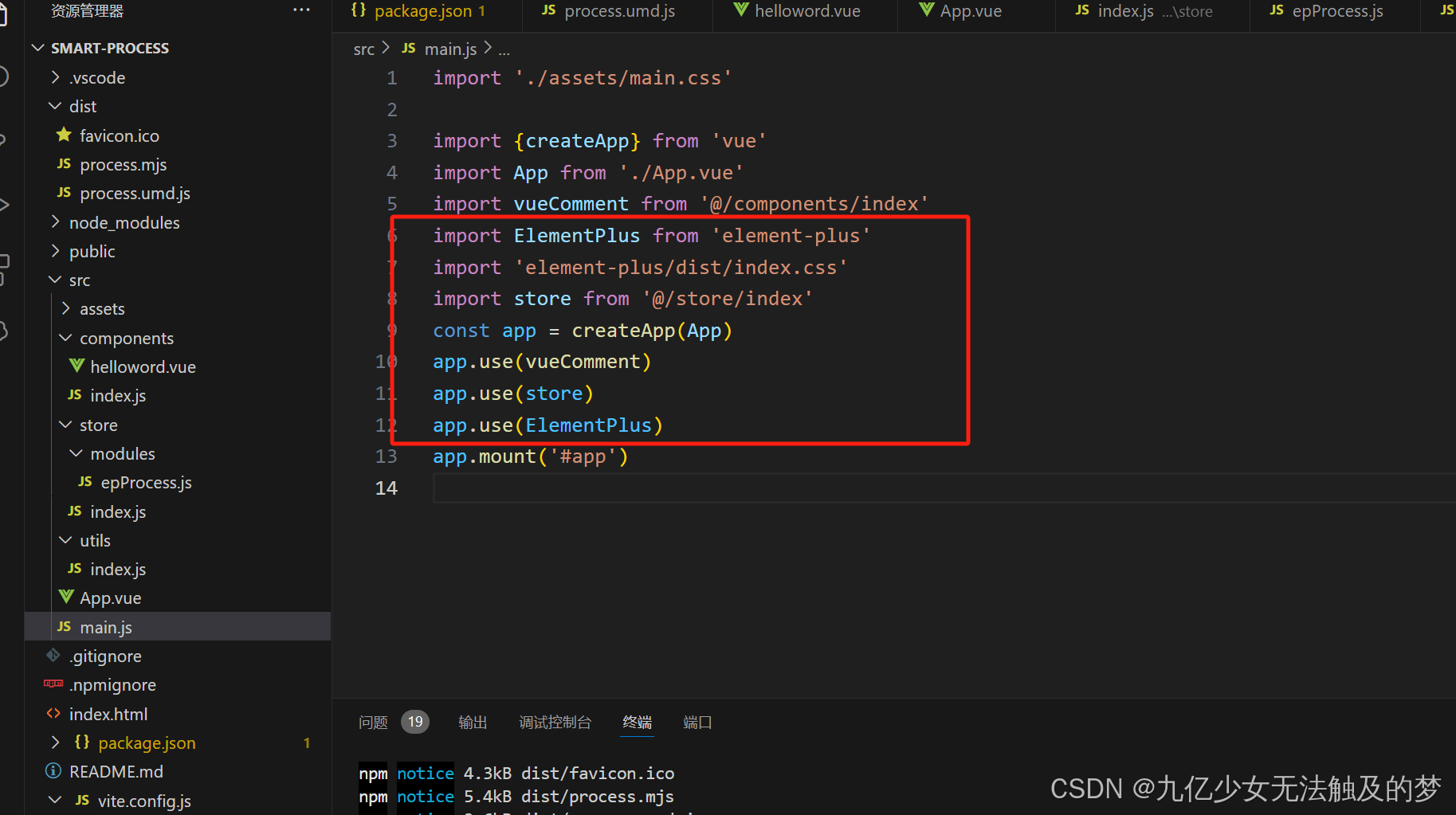Open the 端口 ports panel tab

[x=697, y=723]
